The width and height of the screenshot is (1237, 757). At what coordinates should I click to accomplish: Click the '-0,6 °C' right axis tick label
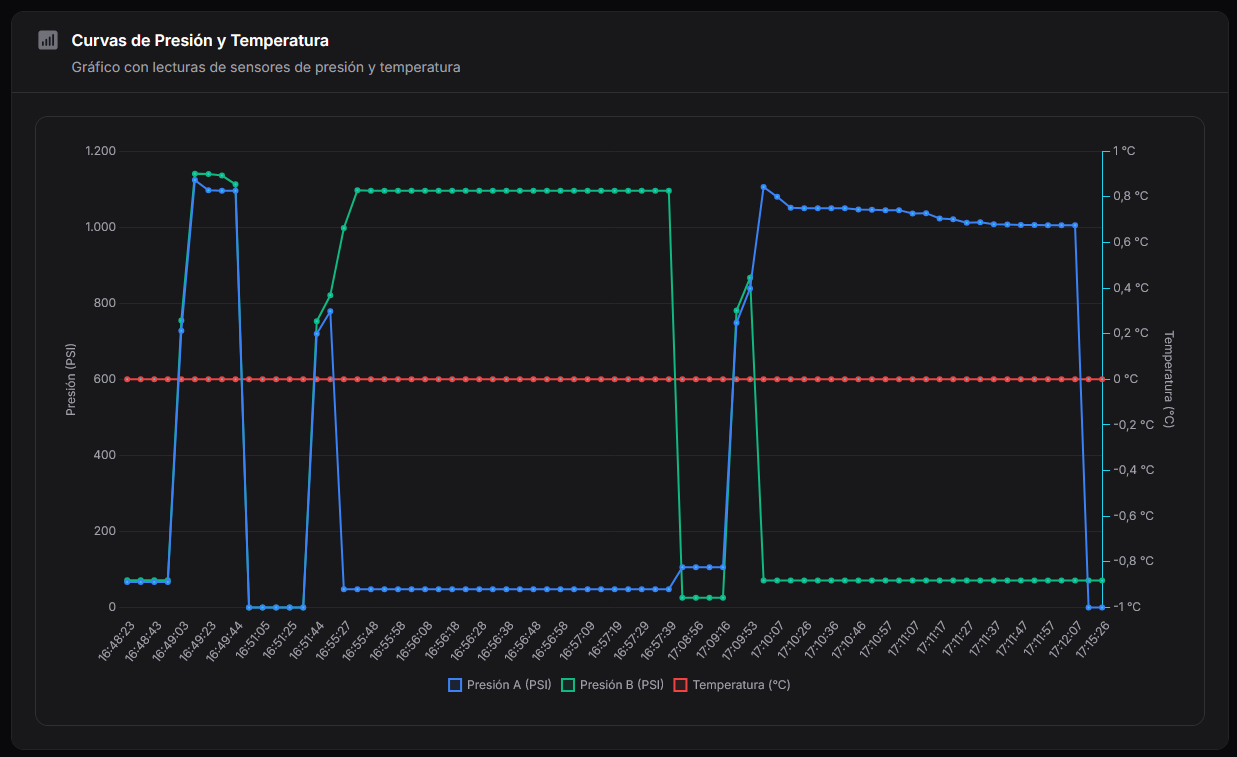tap(1132, 516)
